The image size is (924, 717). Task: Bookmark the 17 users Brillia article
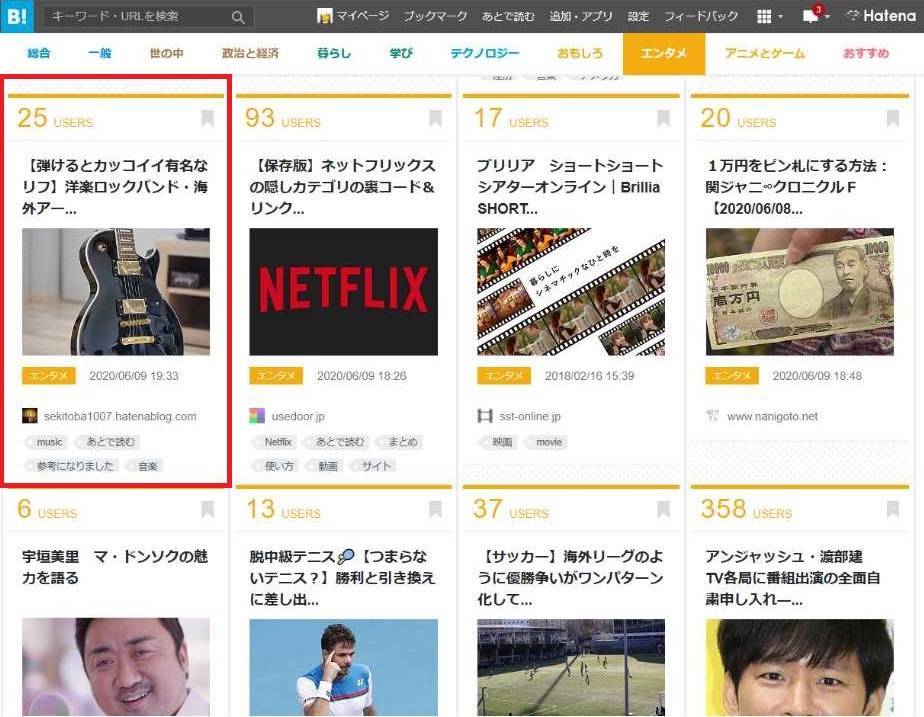(664, 118)
